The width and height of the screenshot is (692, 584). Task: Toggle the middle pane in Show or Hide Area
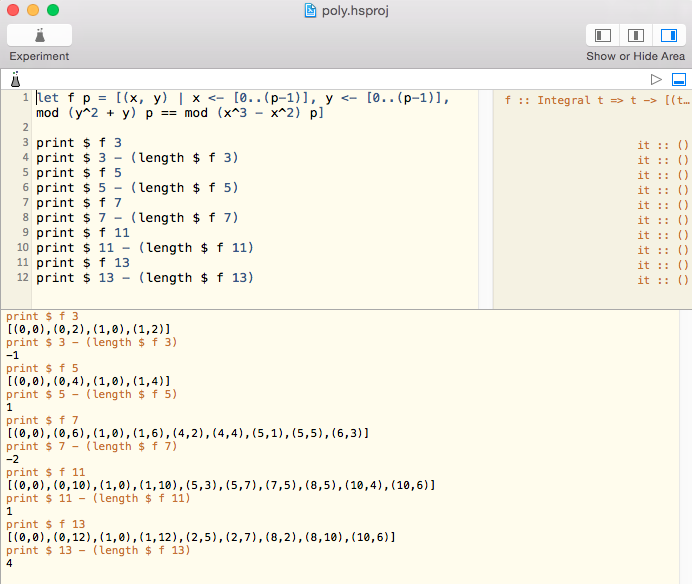coord(635,35)
